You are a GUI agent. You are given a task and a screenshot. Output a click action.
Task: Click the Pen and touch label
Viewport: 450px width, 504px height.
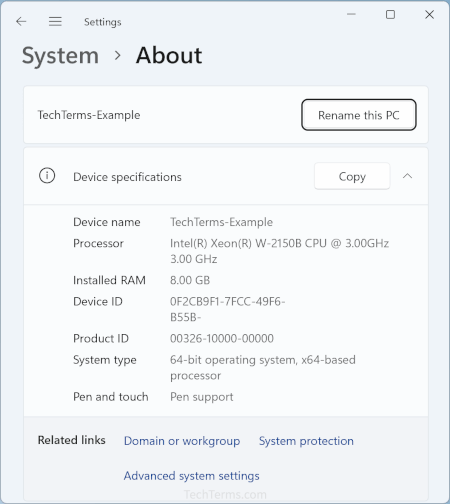pos(111,397)
